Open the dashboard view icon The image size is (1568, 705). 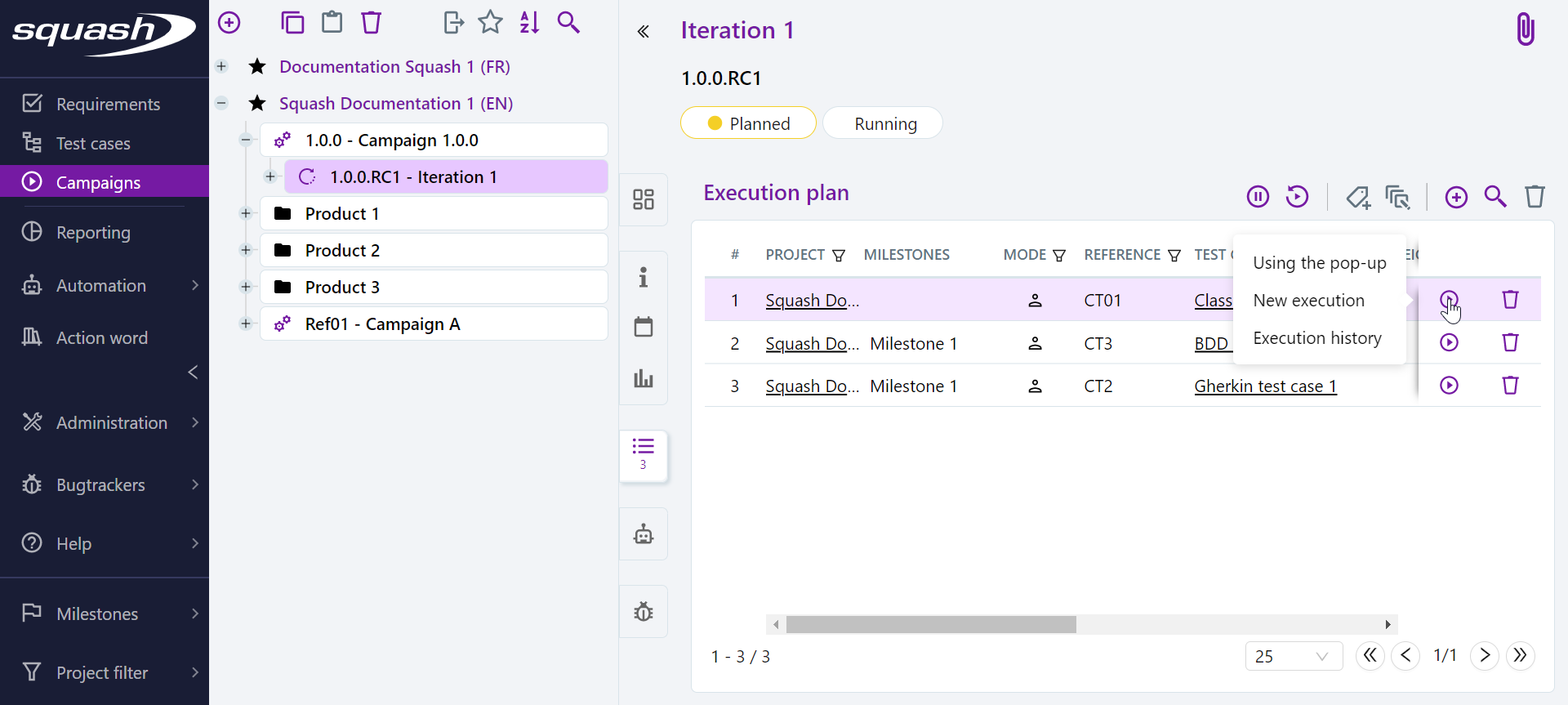point(644,199)
